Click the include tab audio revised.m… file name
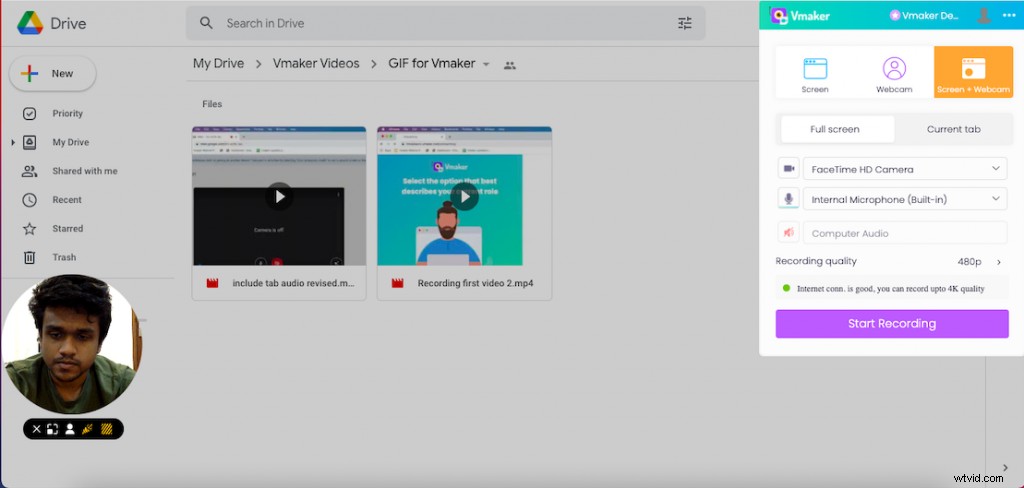1024x488 pixels. coord(293,284)
